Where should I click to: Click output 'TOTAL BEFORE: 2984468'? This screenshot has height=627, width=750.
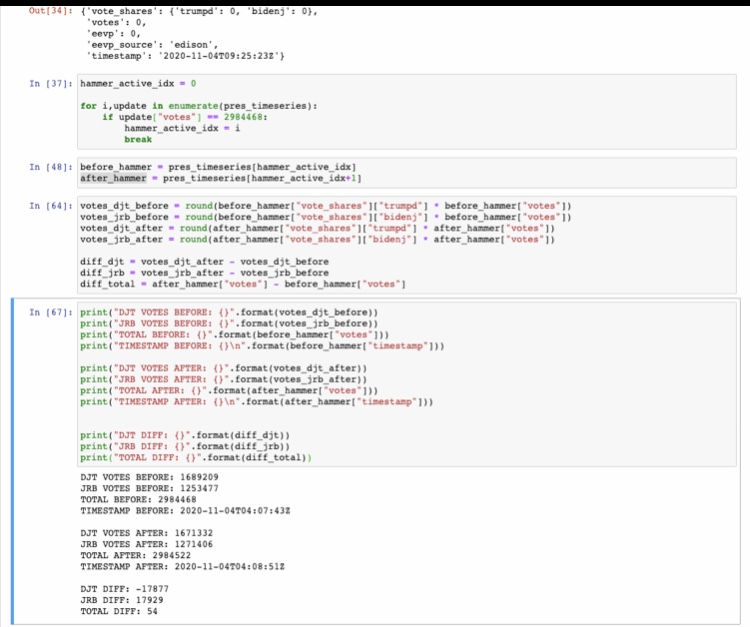[x=138, y=500]
